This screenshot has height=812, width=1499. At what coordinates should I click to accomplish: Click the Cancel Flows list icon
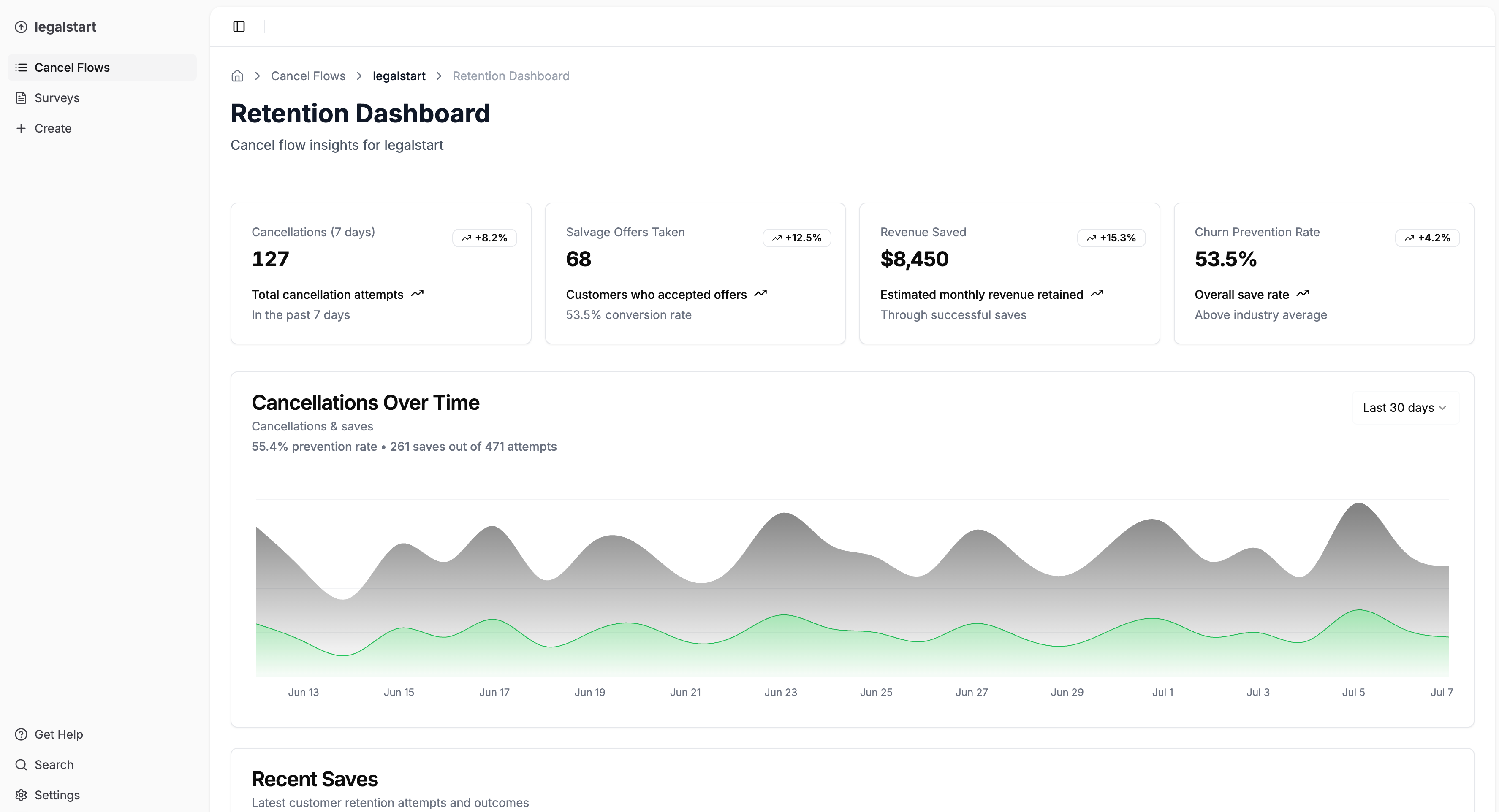point(21,68)
